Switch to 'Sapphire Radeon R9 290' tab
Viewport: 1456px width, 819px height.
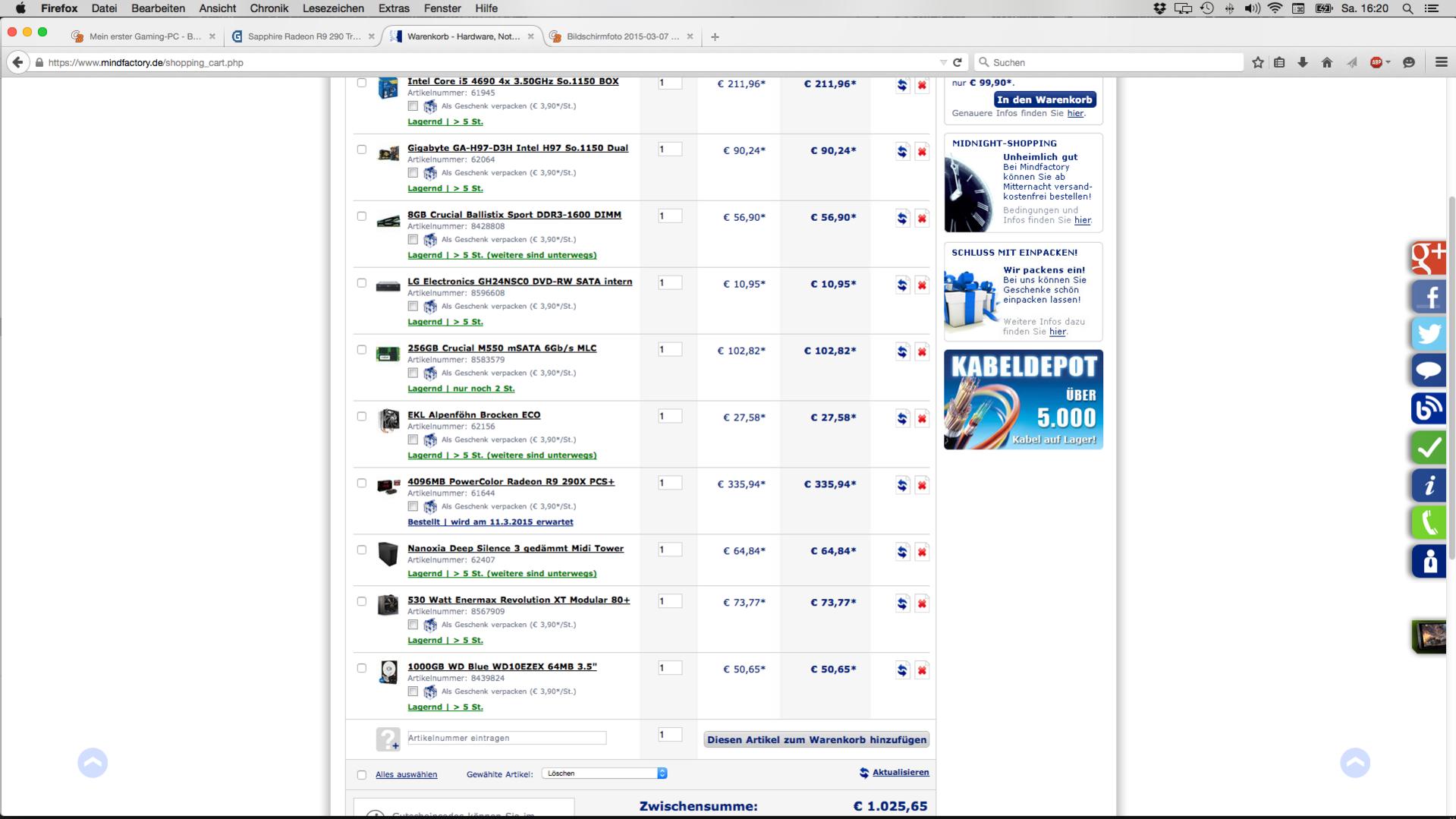[304, 36]
